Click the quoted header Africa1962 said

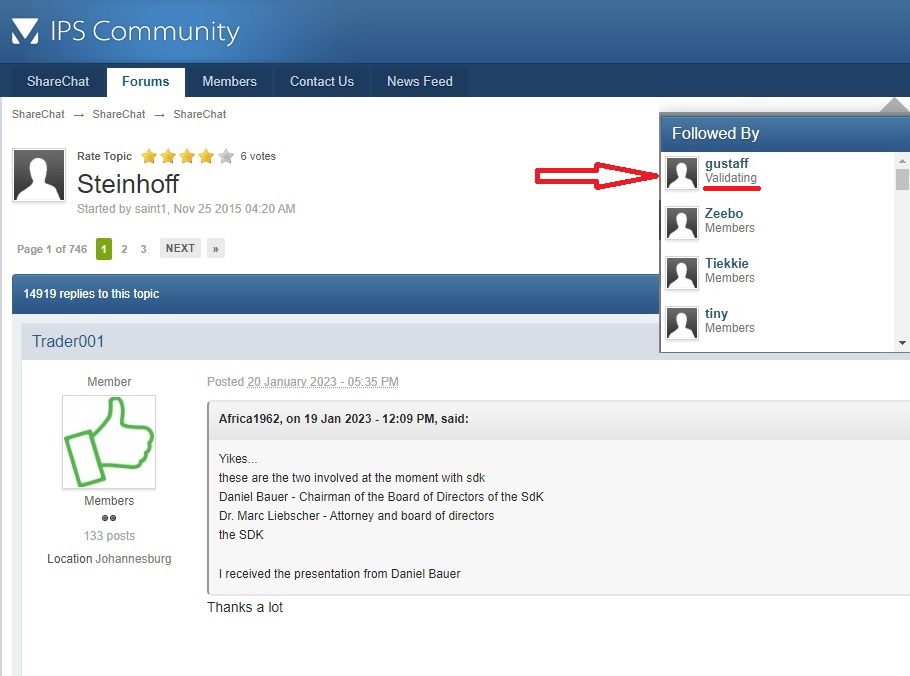click(344, 419)
